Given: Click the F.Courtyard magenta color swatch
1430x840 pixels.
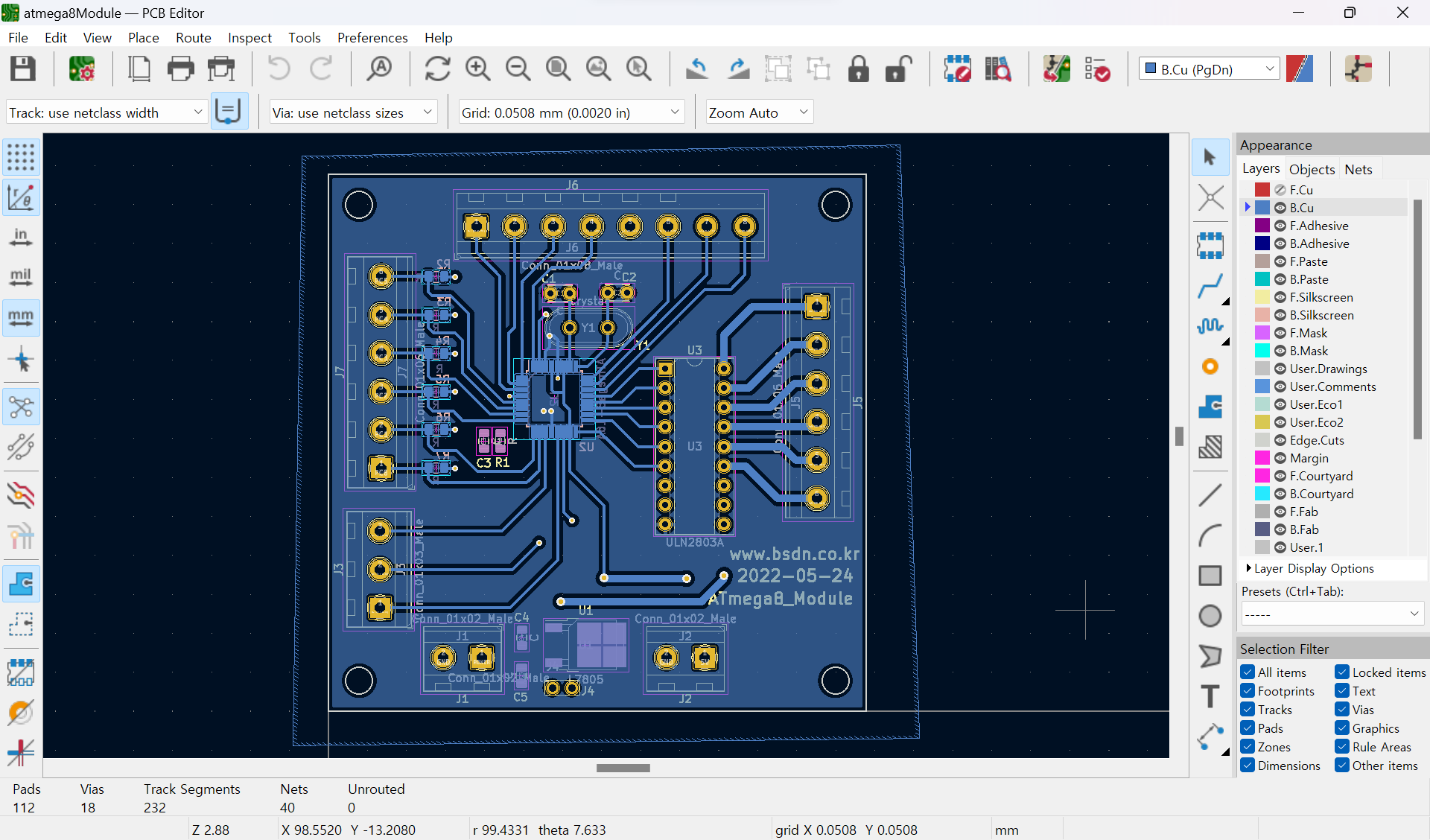Looking at the screenshot, I should 1262,476.
